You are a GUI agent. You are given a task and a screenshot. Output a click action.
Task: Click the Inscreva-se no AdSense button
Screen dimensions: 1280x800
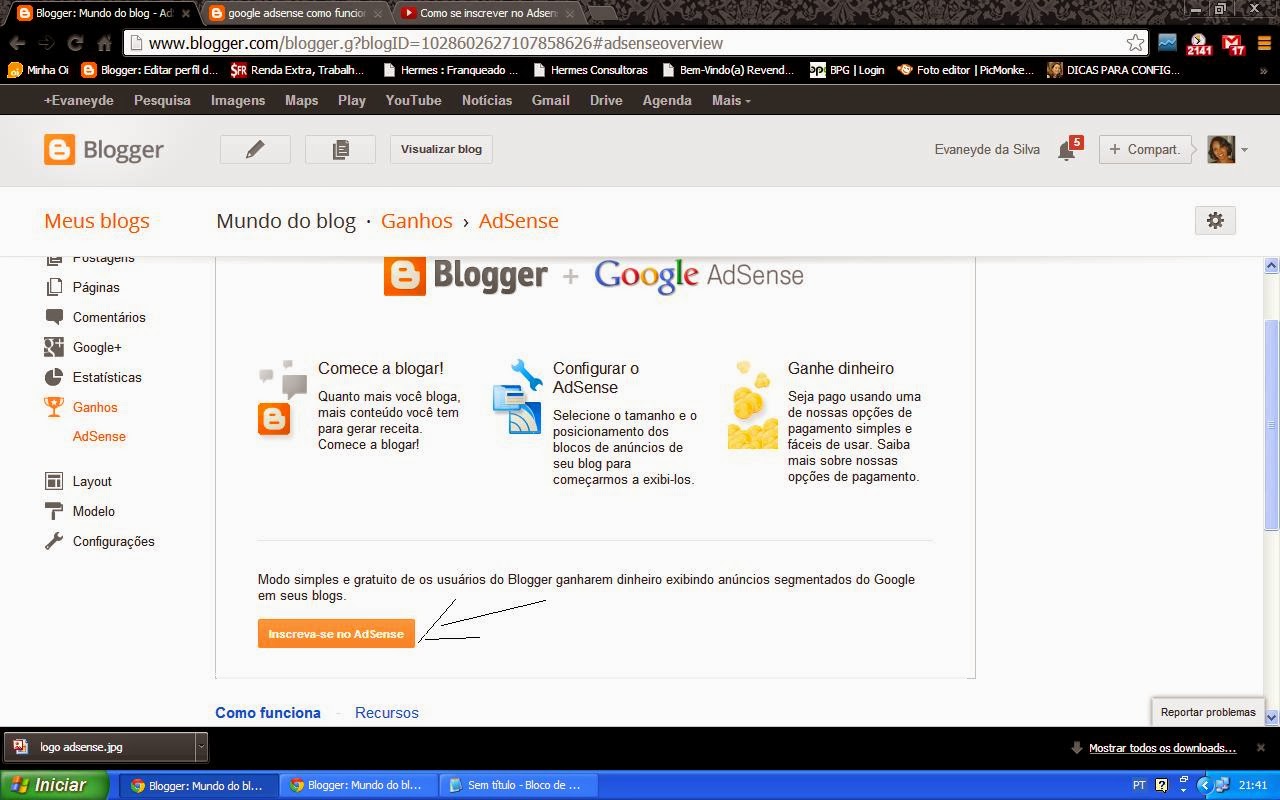[336, 634]
